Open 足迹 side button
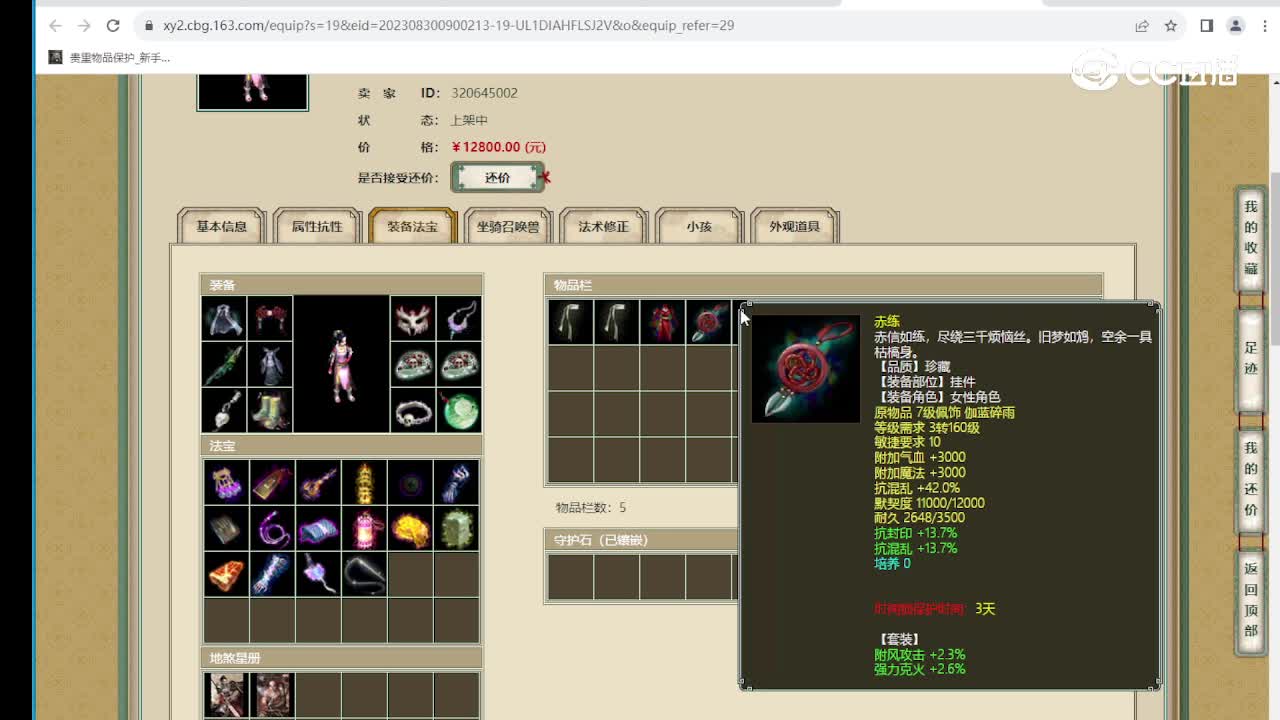 [1250, 360]
